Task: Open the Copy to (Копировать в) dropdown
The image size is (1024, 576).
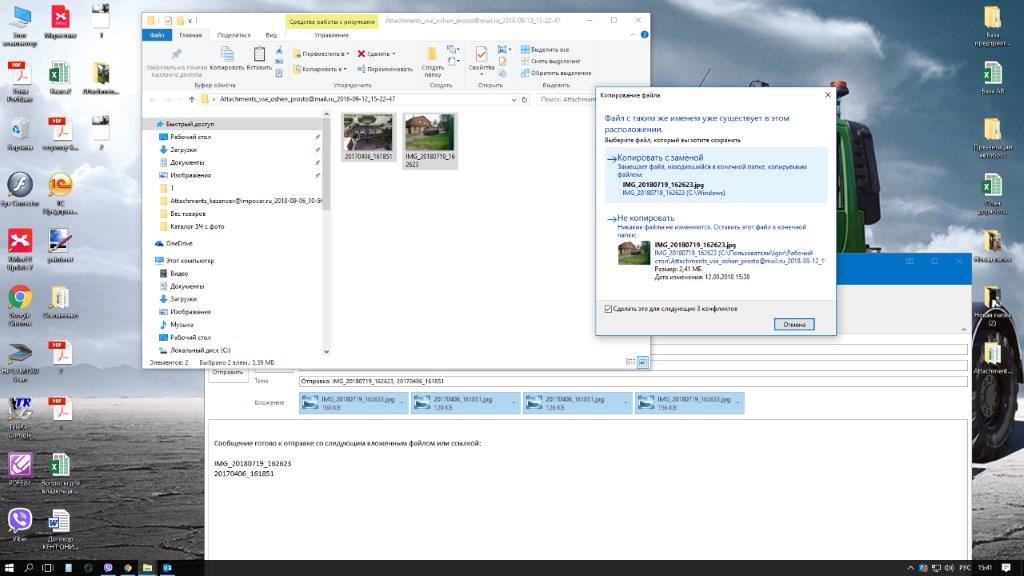Action: coord(319,69)
